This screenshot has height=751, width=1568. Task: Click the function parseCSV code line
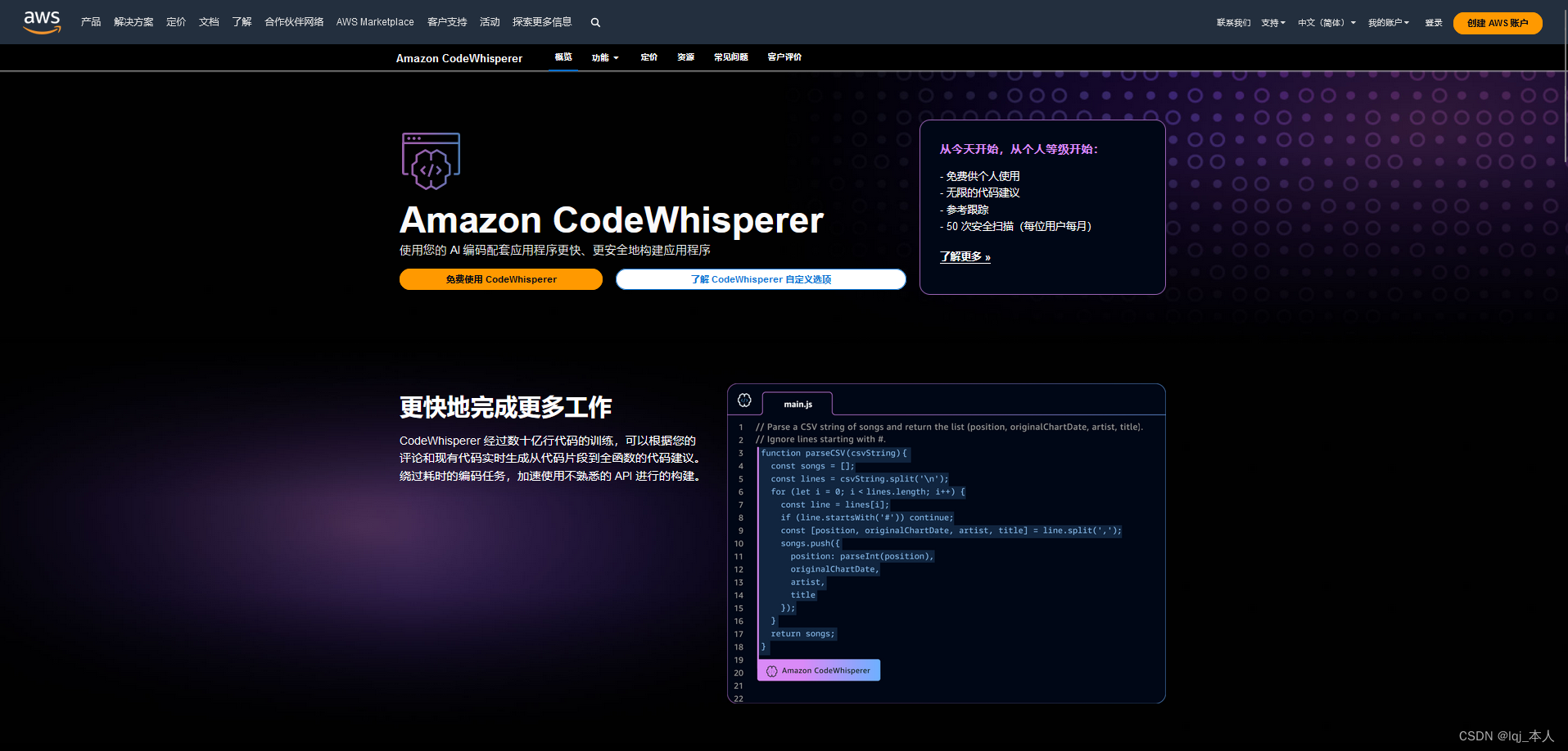point(834,453)
